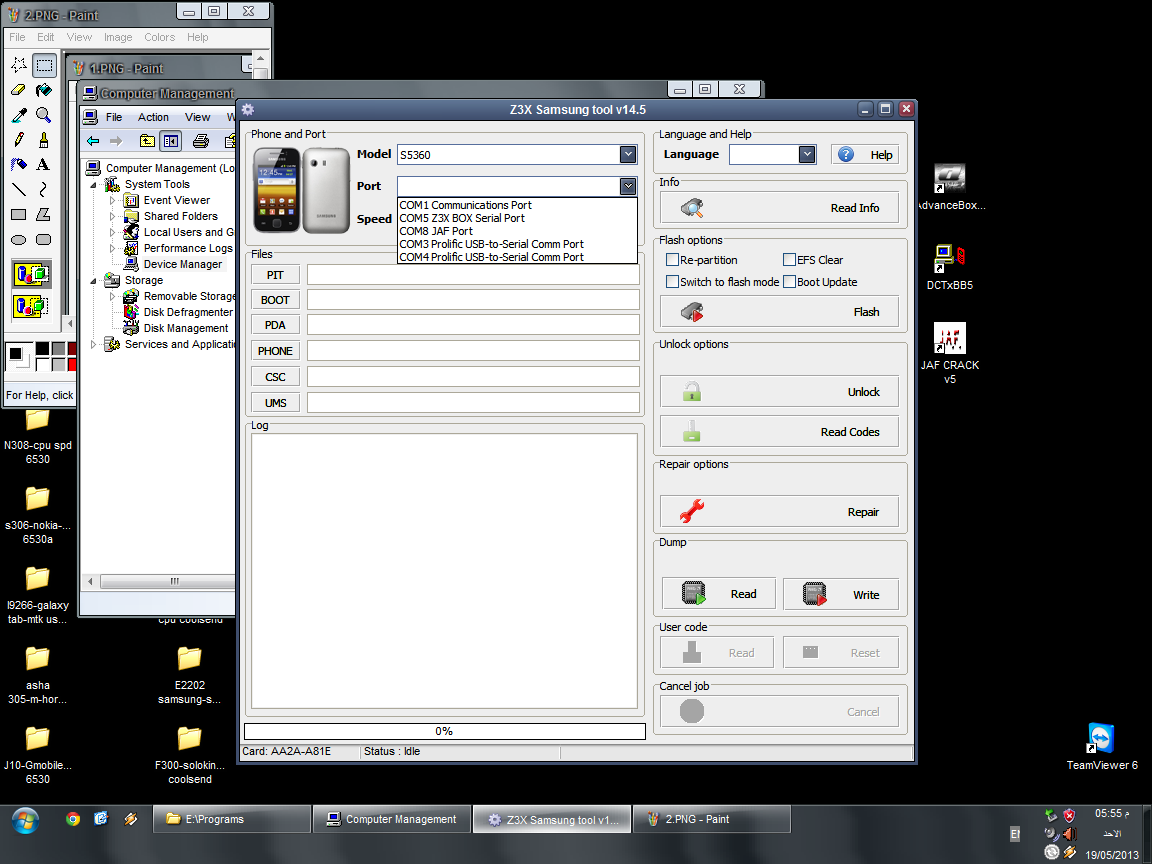The height and width of the screenshot is (864, 1152).
Task: Click the Chrome icon in the taskbar
Action: point(73,819)
